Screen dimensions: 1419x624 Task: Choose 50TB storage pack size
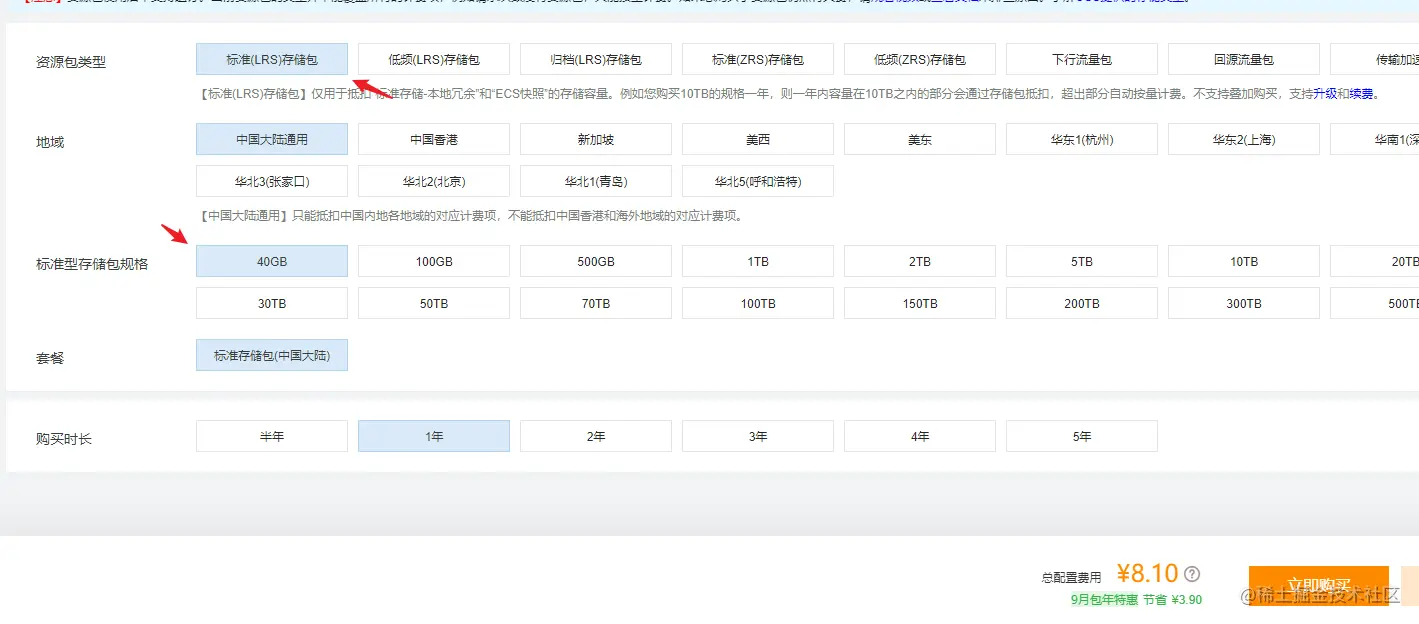coord(434,303)
